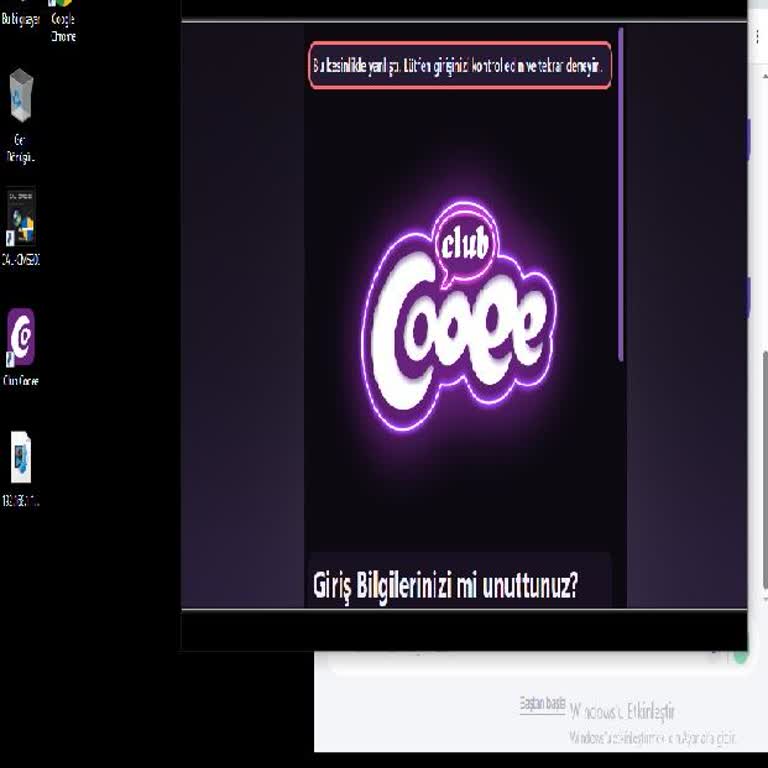Click the 'Giriş Bilgilerinizi mi unuttunuz?' link
Image resolution: width=768 pixels, height=768 pixels.
click(x=445, y=585)
